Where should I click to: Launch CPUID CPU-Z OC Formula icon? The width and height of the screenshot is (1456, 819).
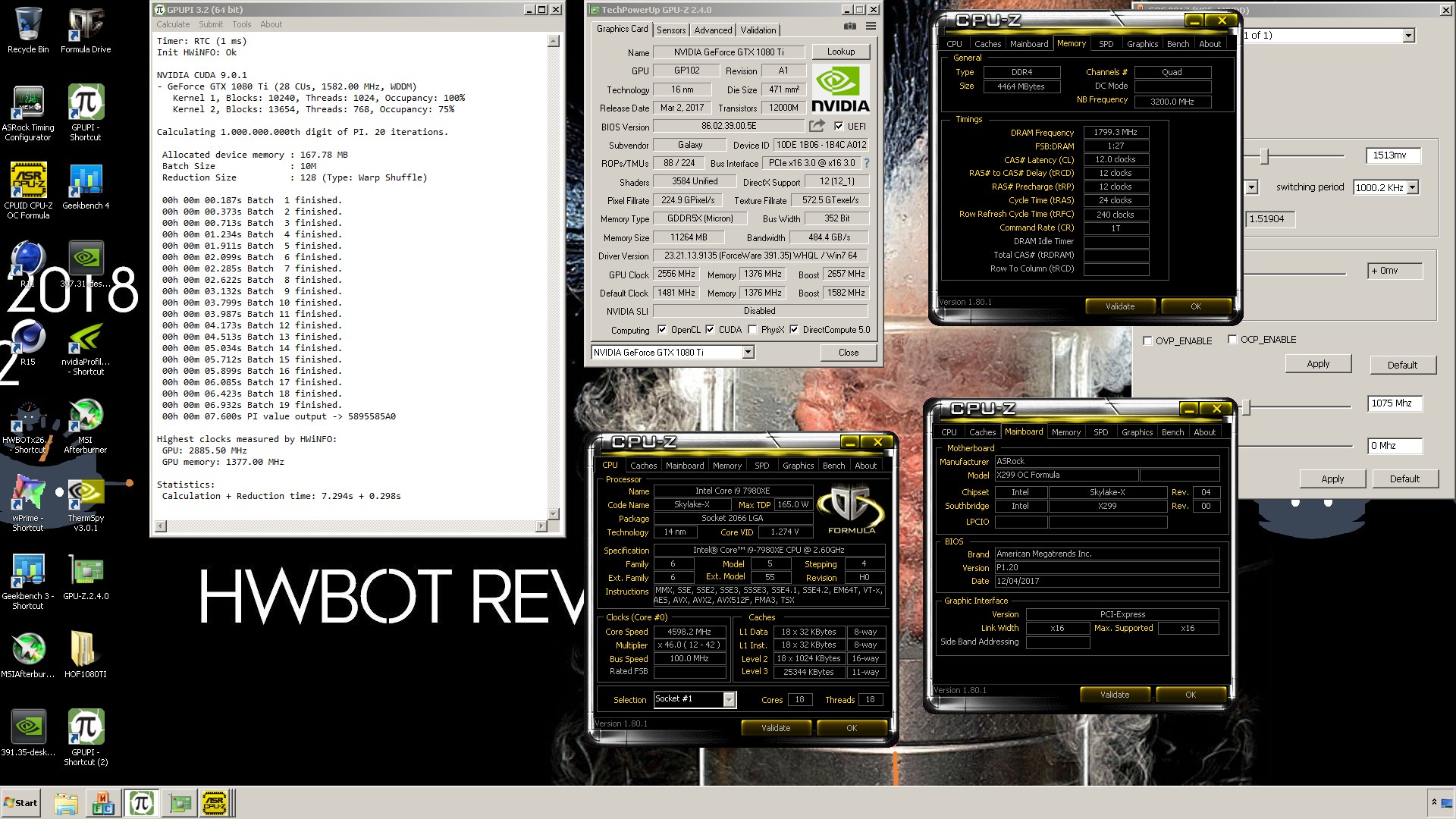pos(28,191)
